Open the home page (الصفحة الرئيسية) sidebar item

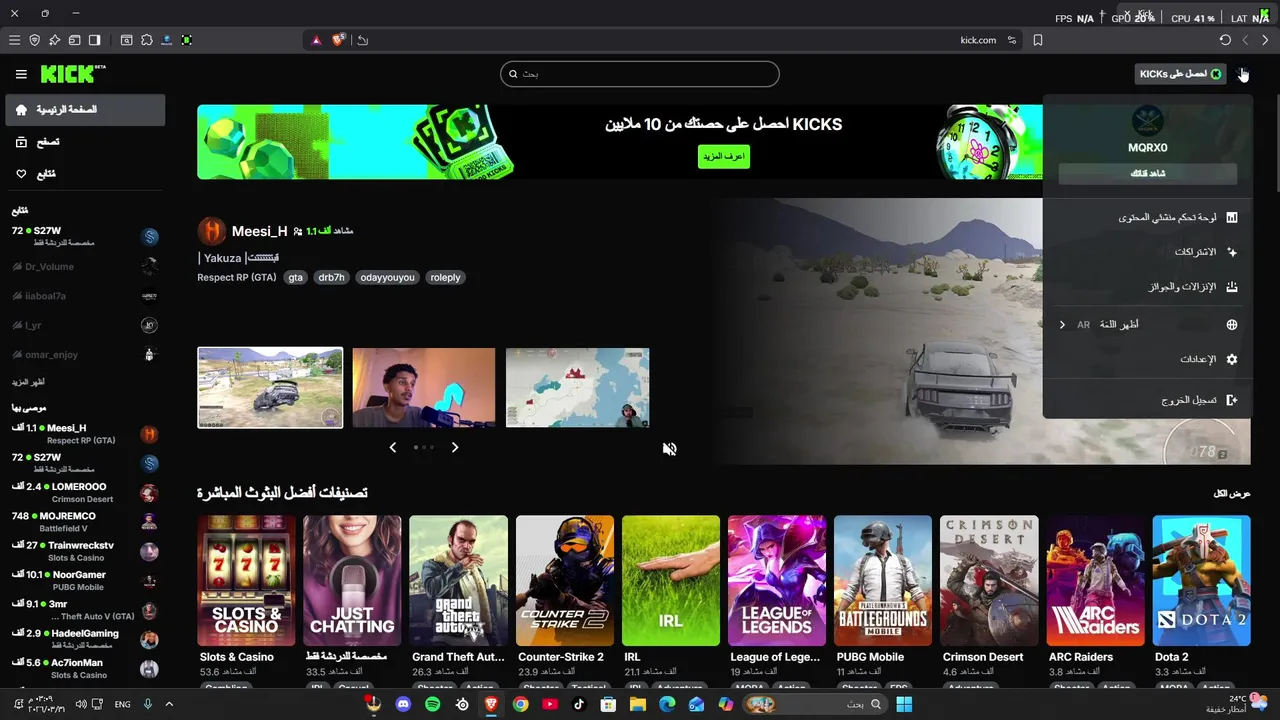[x=85, y=110]
